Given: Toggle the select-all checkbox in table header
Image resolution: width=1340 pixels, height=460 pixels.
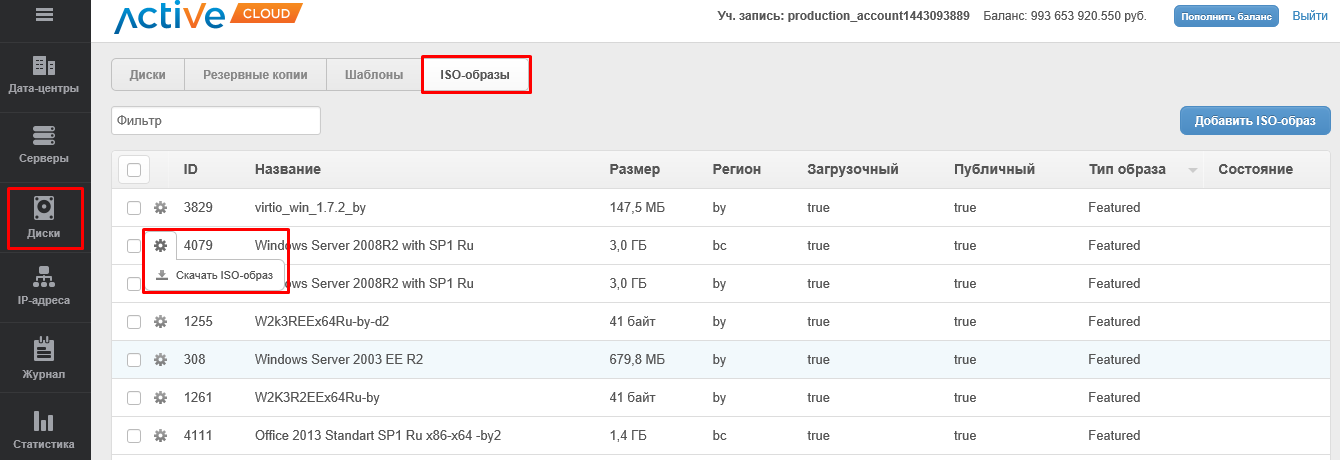Looking at the screenshot, I should (x=134, y=169).
